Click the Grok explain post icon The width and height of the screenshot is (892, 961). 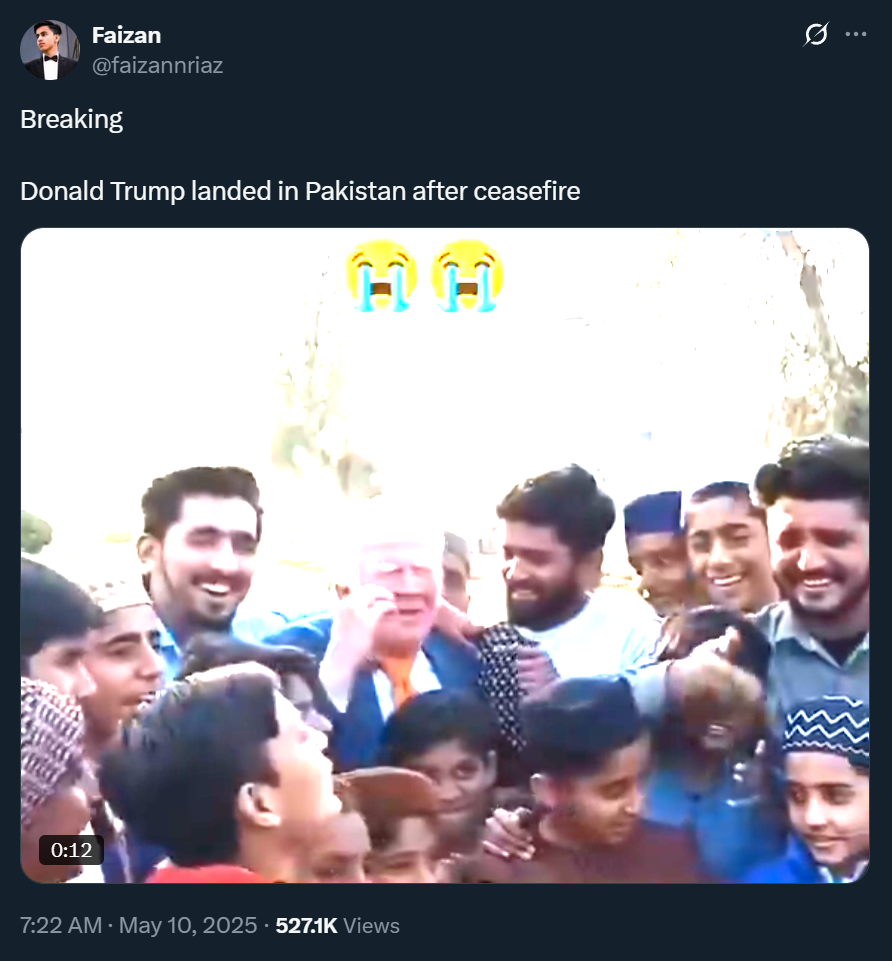[816, 34]
